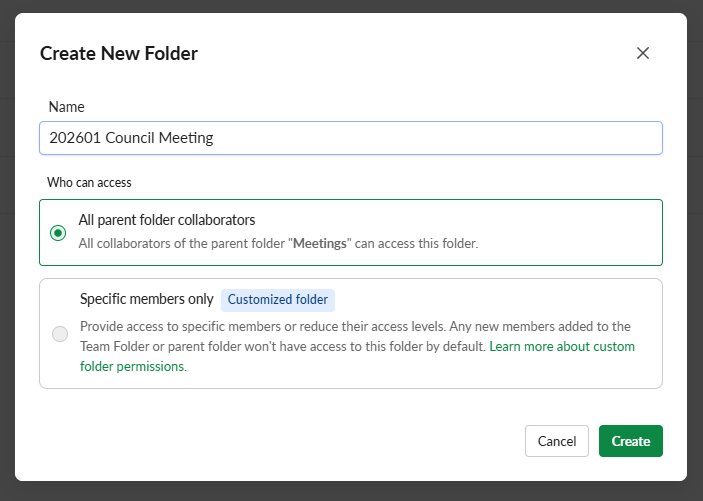
Task: Click the All parent folder collaborators heading
Action: click(167, 220)
